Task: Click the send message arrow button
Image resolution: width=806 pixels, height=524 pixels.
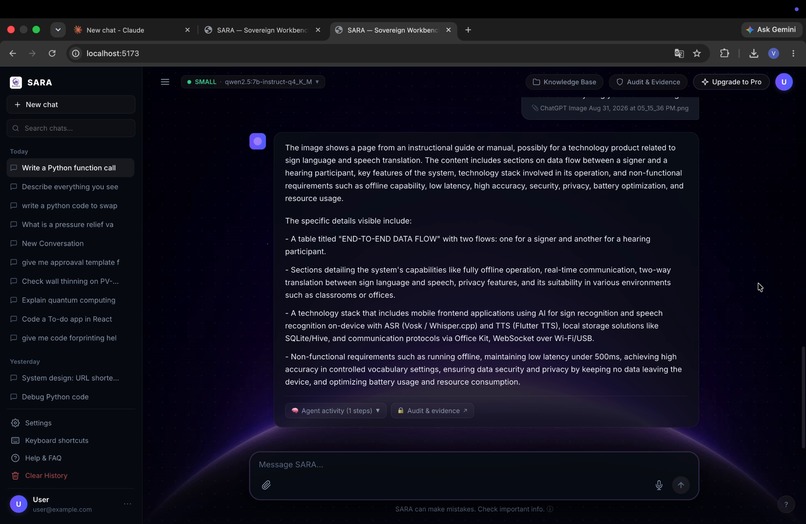Action: point(681,485)
